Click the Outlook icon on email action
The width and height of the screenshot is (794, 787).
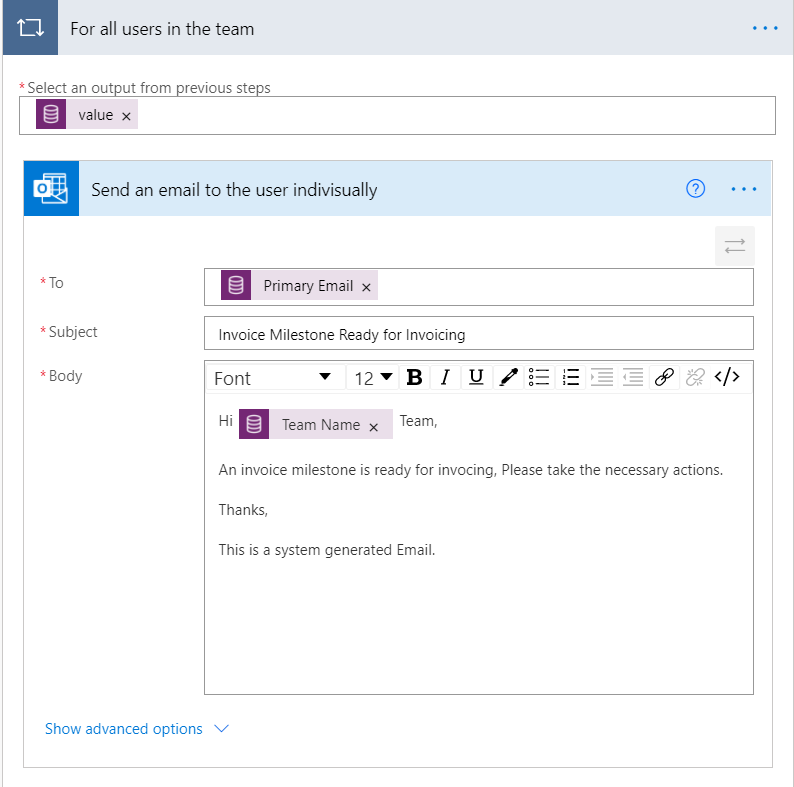point(51,188)
